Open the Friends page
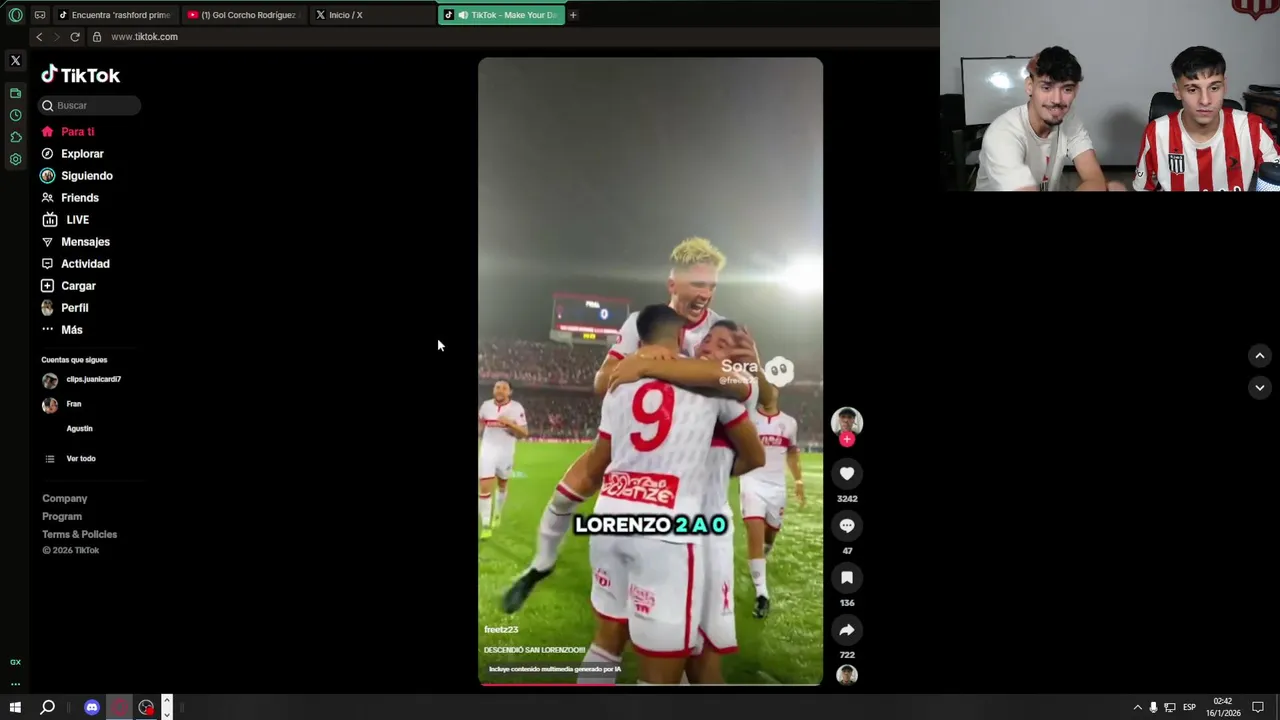 pos(70,198)
